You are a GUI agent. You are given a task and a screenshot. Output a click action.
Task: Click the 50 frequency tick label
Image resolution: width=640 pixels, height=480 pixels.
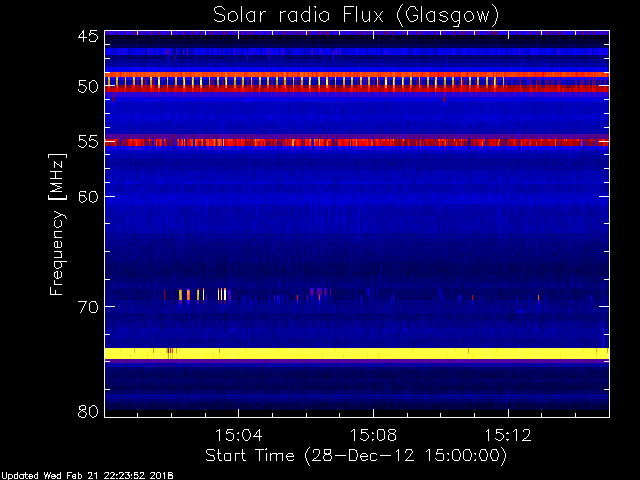(88, 86)
